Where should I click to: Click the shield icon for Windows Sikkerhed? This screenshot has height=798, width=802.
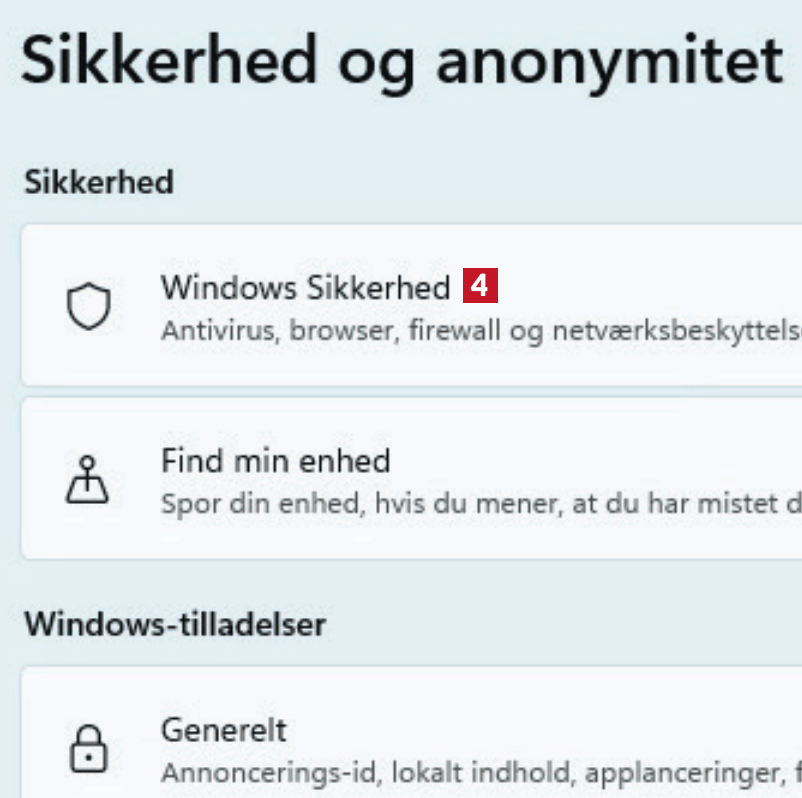pyautogui.click(x=88, y=306)
